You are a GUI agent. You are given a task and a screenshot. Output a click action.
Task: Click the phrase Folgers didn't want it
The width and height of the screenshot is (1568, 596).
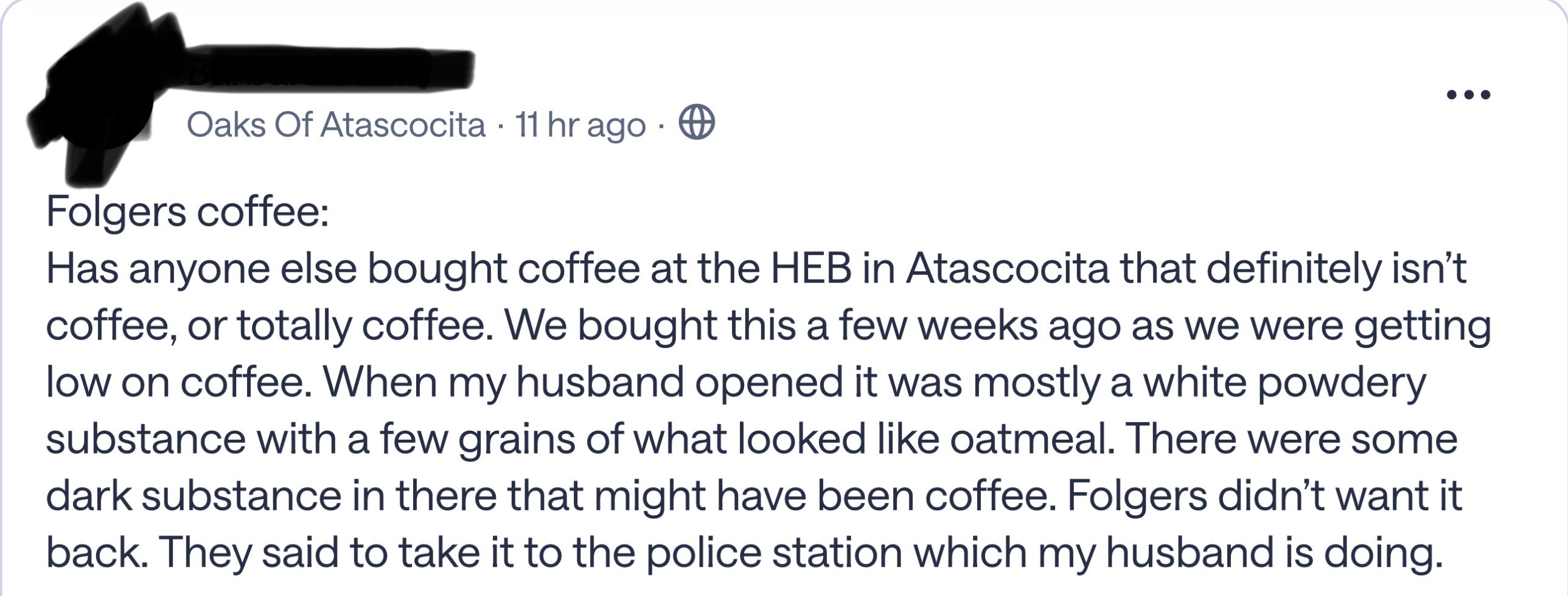(x=1263, y=495)
